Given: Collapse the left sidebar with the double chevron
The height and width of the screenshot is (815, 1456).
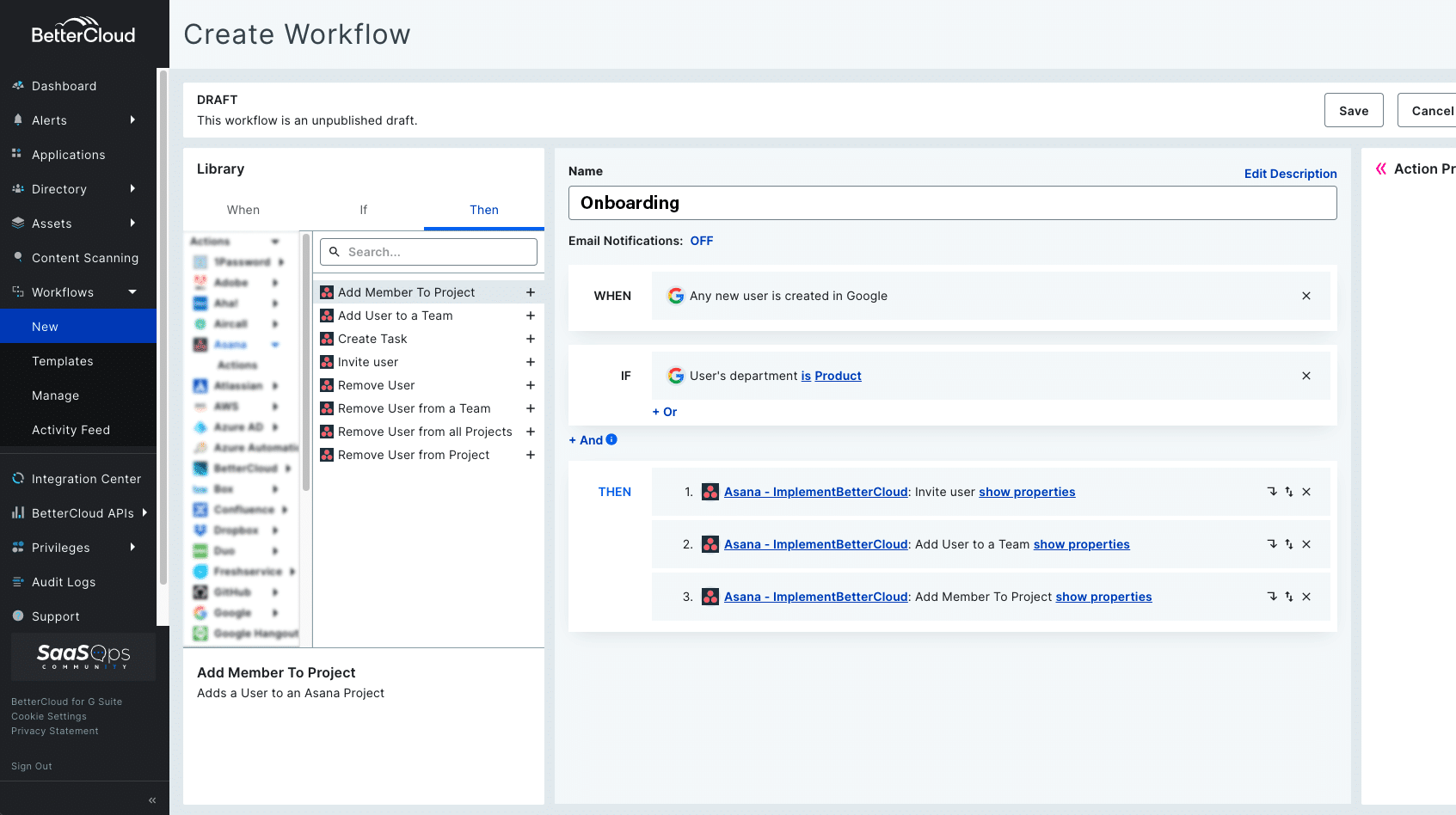Looking at the screenshot, I should click(152, 800).
